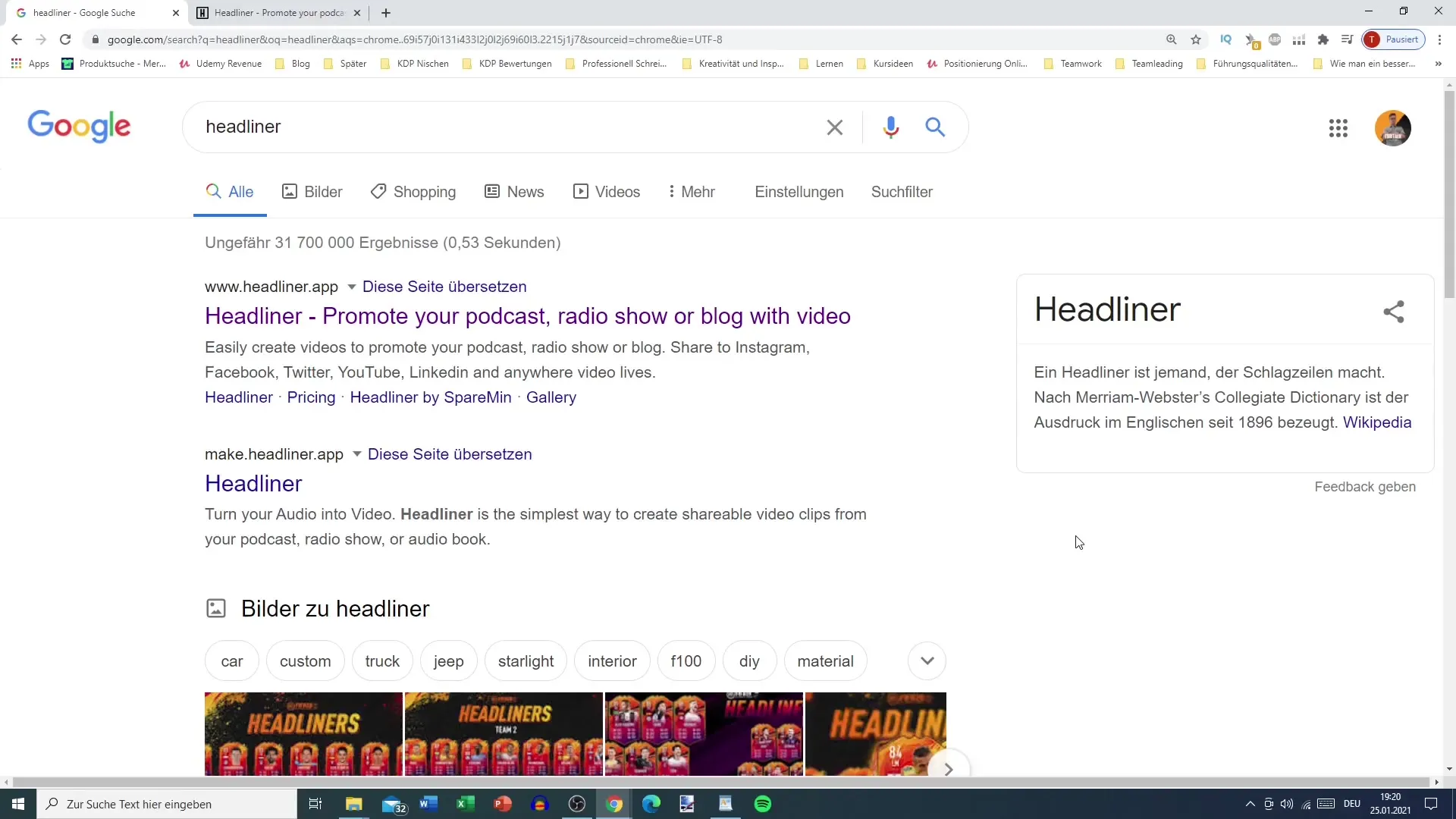Viewport: 1456px width, 819px height.
Task: Launch Spotify from the taskbar
Action: pyautogui.click(x=763, y=804)
